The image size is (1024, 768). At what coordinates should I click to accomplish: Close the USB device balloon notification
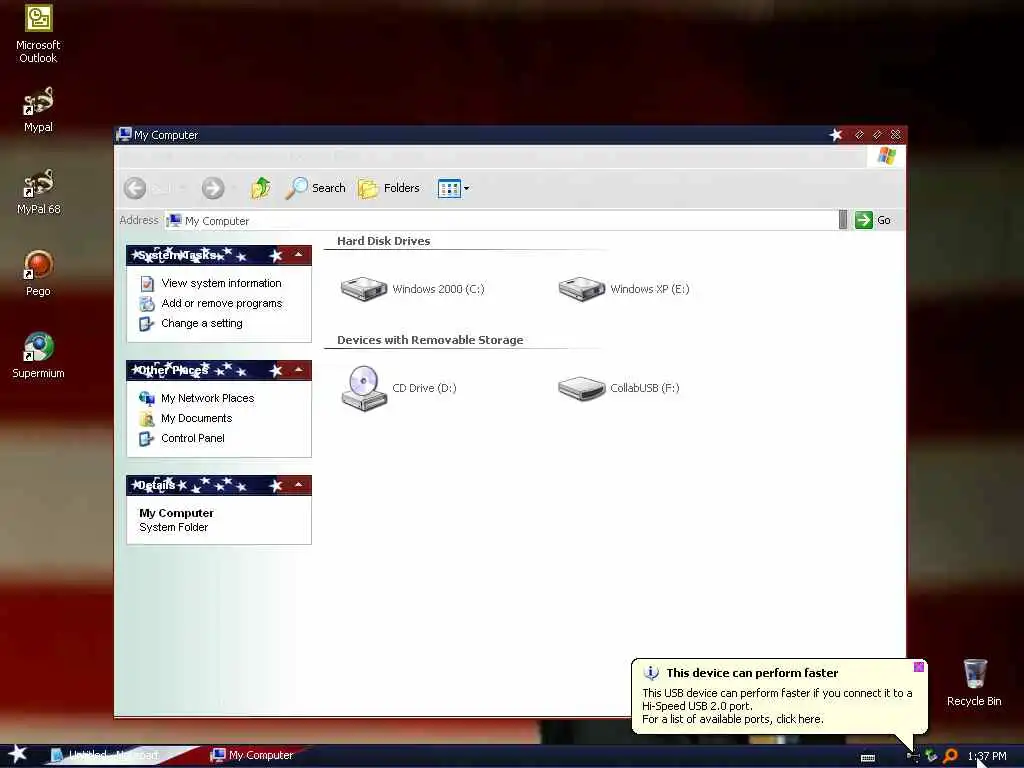(x=919, y=667)
